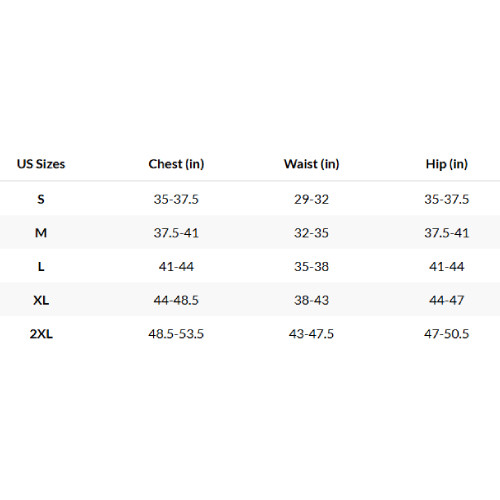Select the L size row label
This screenshot has height=500, width=500.
pyautogui.click(x=41, y=267)
